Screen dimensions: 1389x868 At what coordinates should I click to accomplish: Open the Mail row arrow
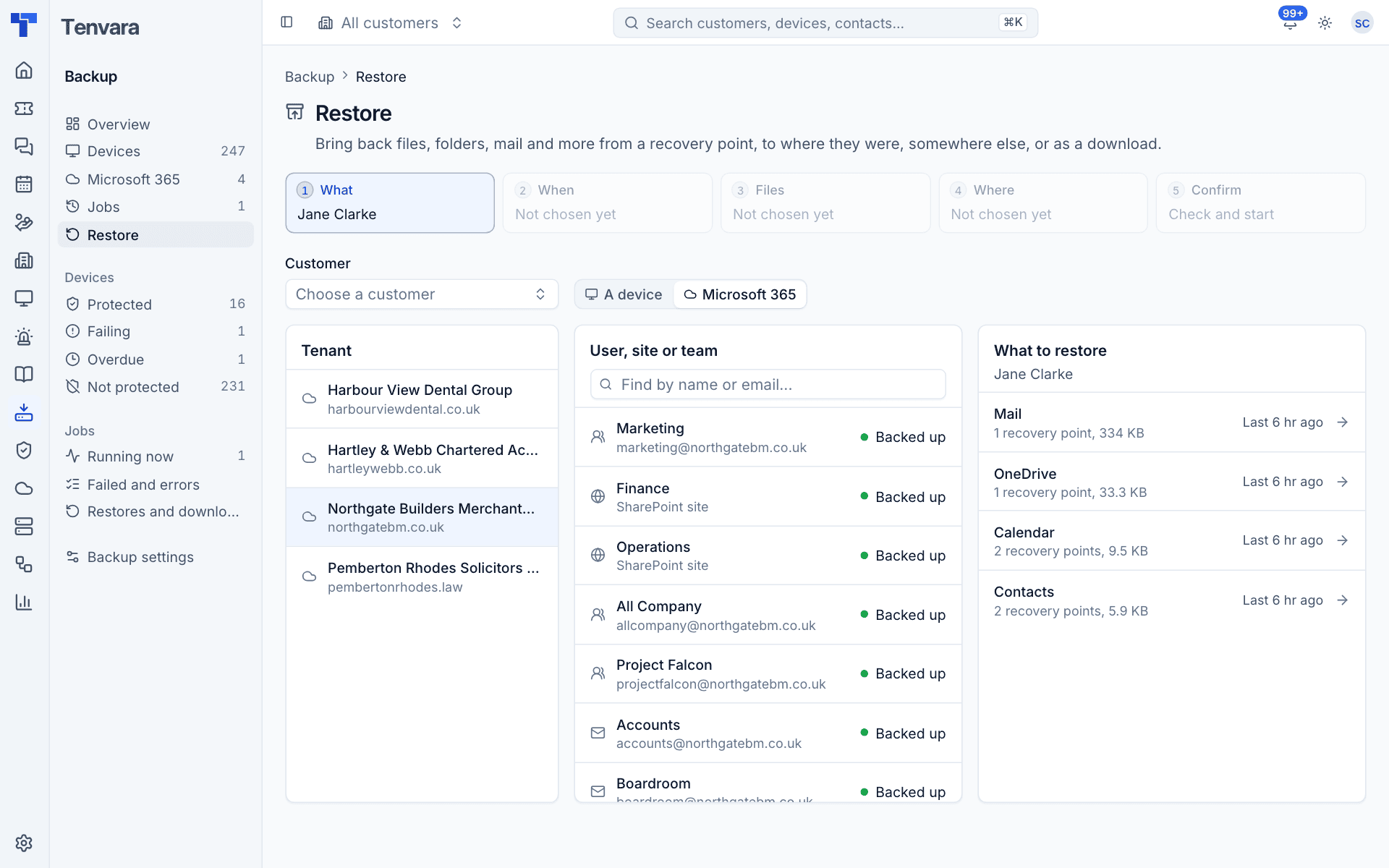(x=1343, y=422)
